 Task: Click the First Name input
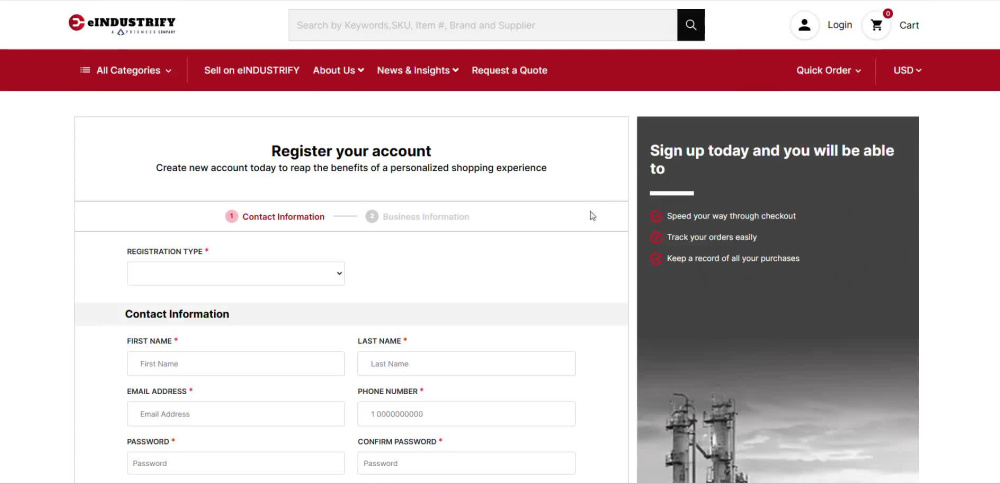(236, 363)
